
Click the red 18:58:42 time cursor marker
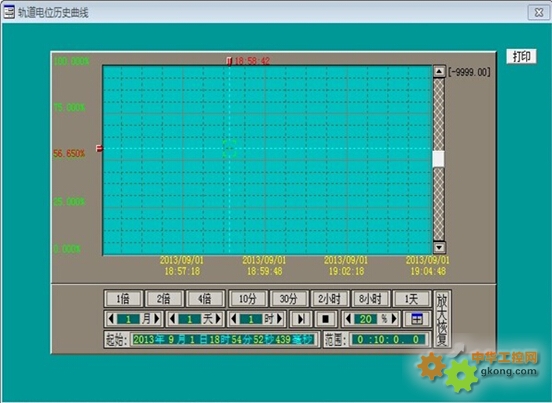coord(230,61)
